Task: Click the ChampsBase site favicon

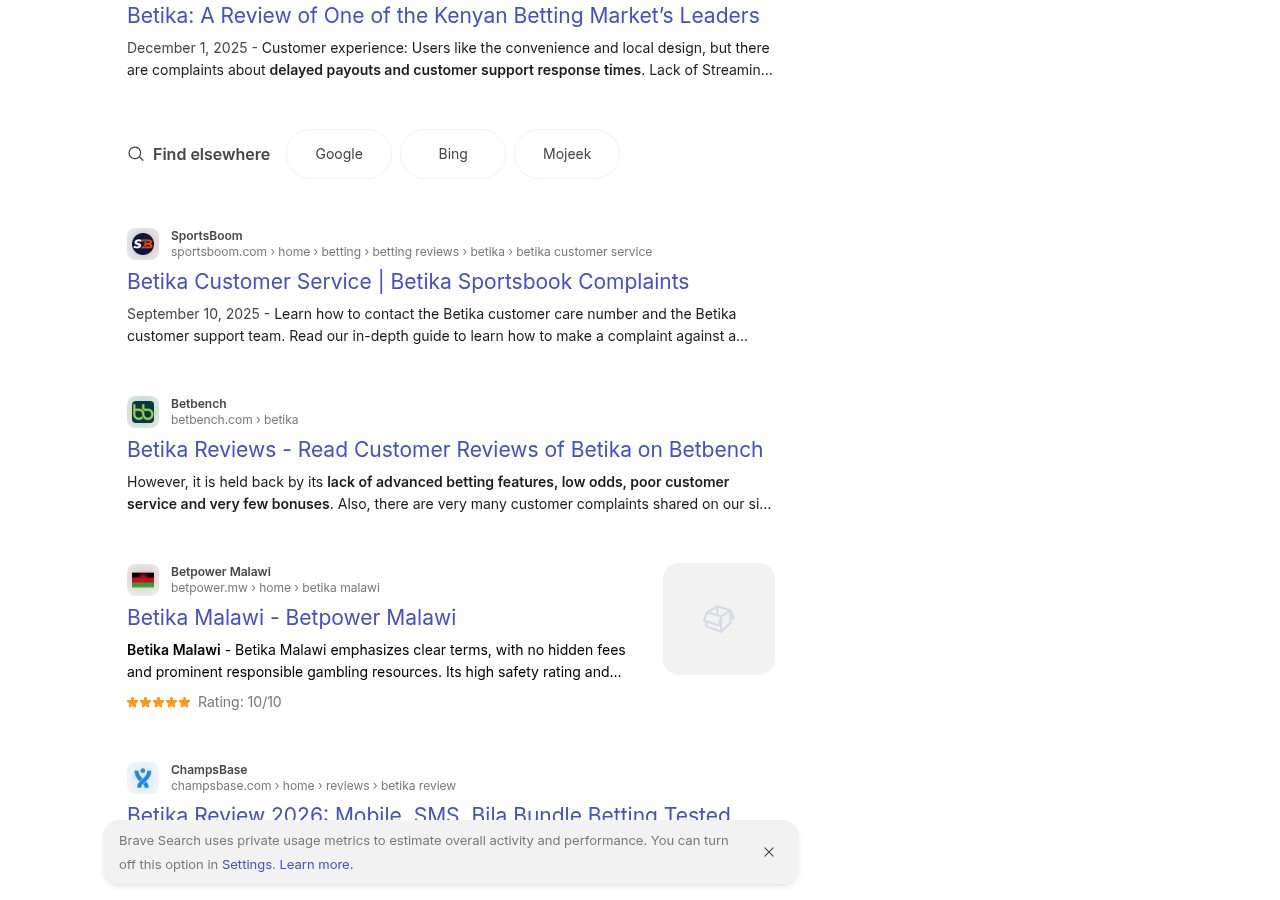Action: click(x=143, y=778)
